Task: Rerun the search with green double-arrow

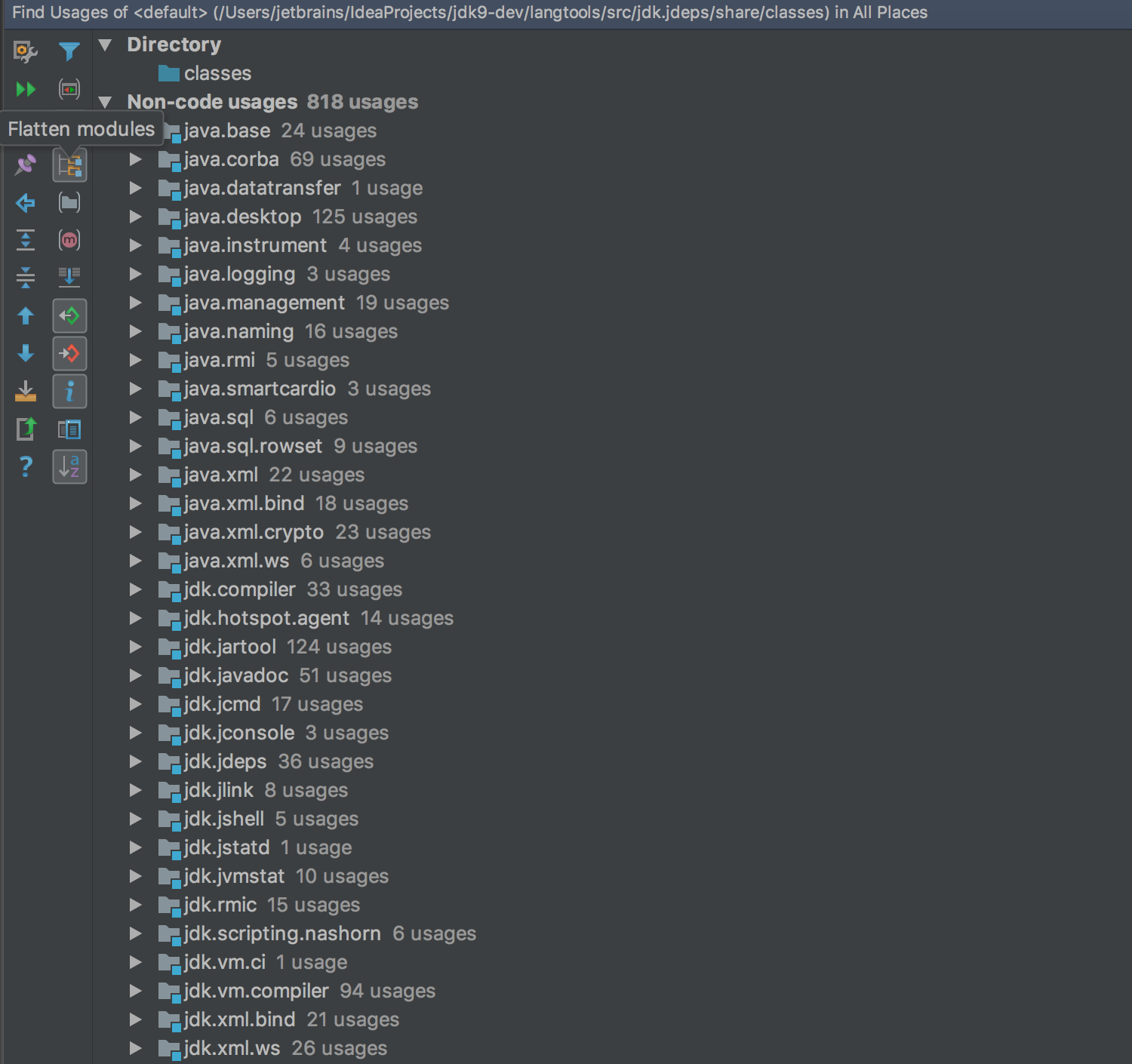Action: 26,89
